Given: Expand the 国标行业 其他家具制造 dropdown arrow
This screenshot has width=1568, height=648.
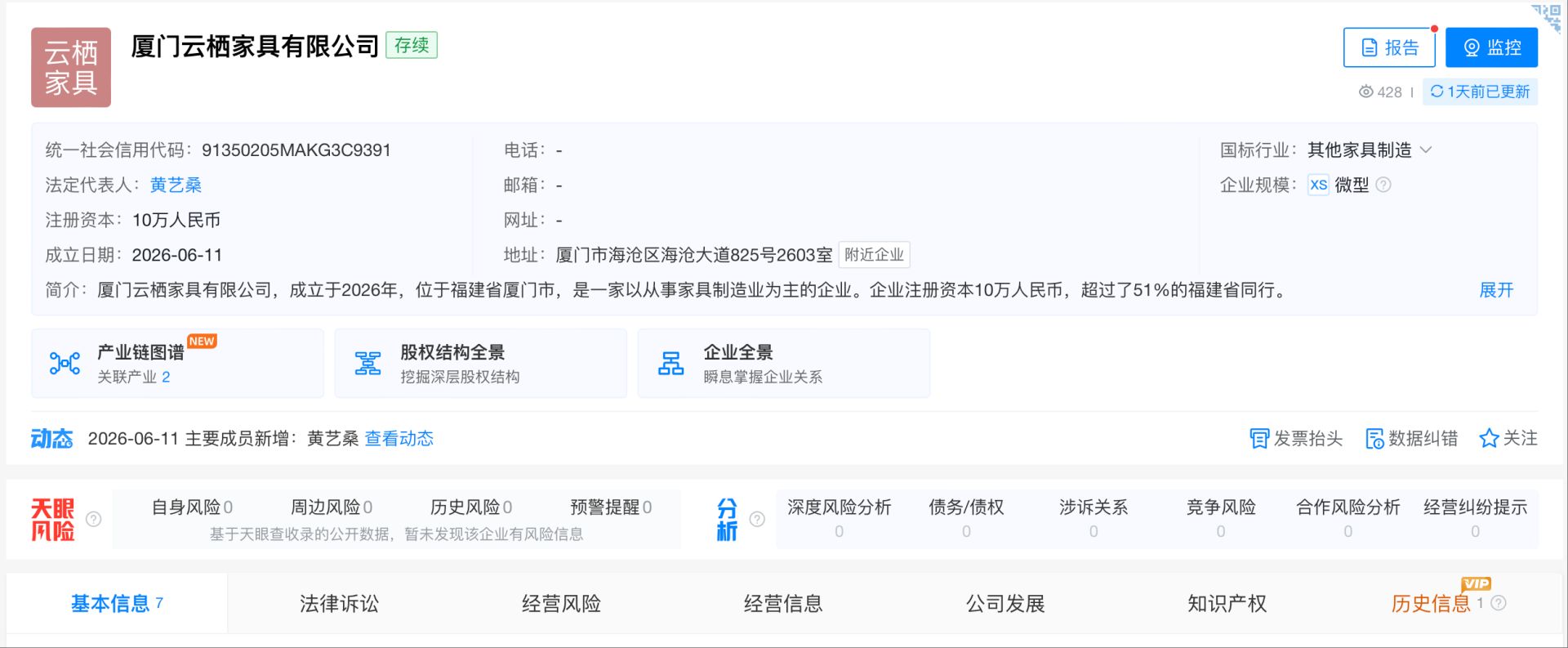Looking at the screenshot, I should point(1426,150).
